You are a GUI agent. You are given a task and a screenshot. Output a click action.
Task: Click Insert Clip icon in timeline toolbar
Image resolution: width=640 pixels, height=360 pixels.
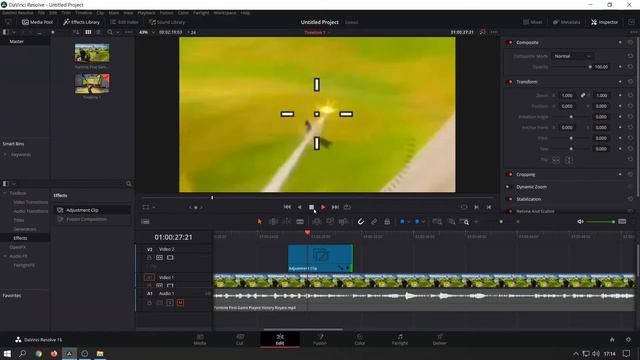[316, 222]
